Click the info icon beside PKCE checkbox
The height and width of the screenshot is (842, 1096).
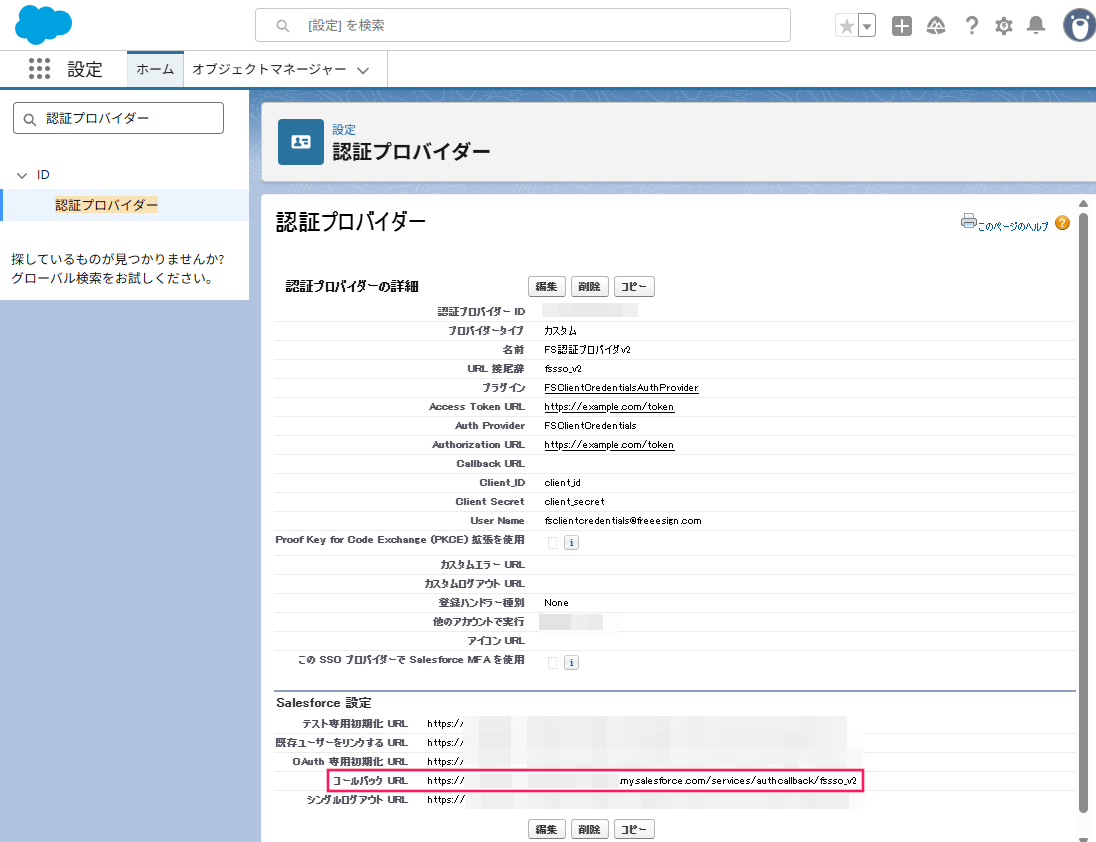tap(571, 543)
